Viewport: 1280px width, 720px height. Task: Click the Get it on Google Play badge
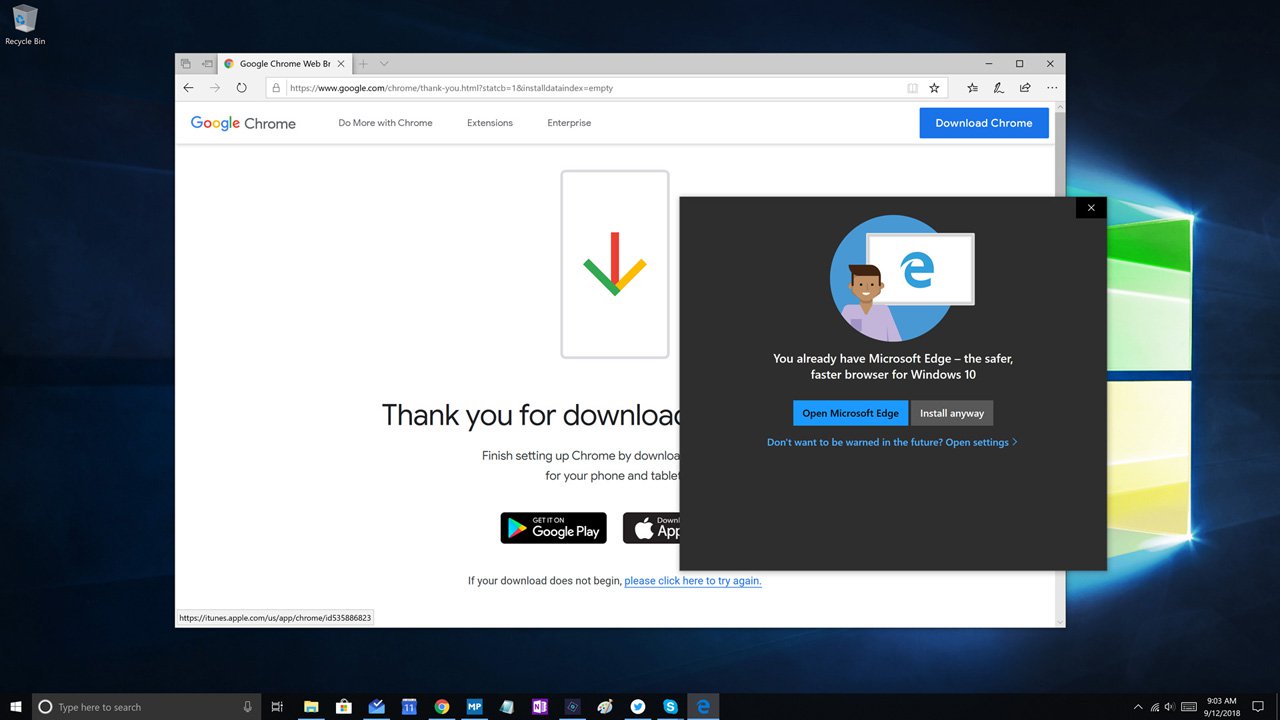click(x=553, y=528)
